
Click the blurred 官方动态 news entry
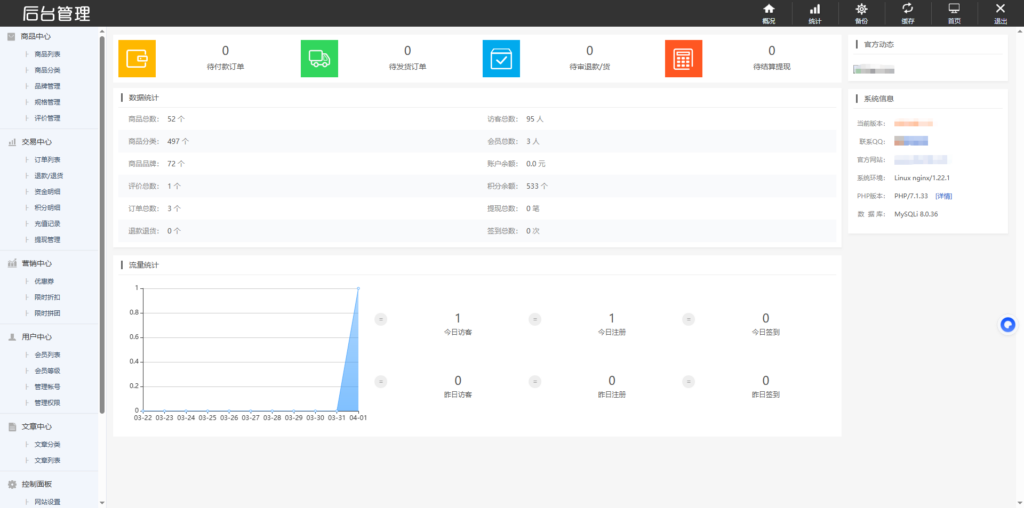coord(874,69)
